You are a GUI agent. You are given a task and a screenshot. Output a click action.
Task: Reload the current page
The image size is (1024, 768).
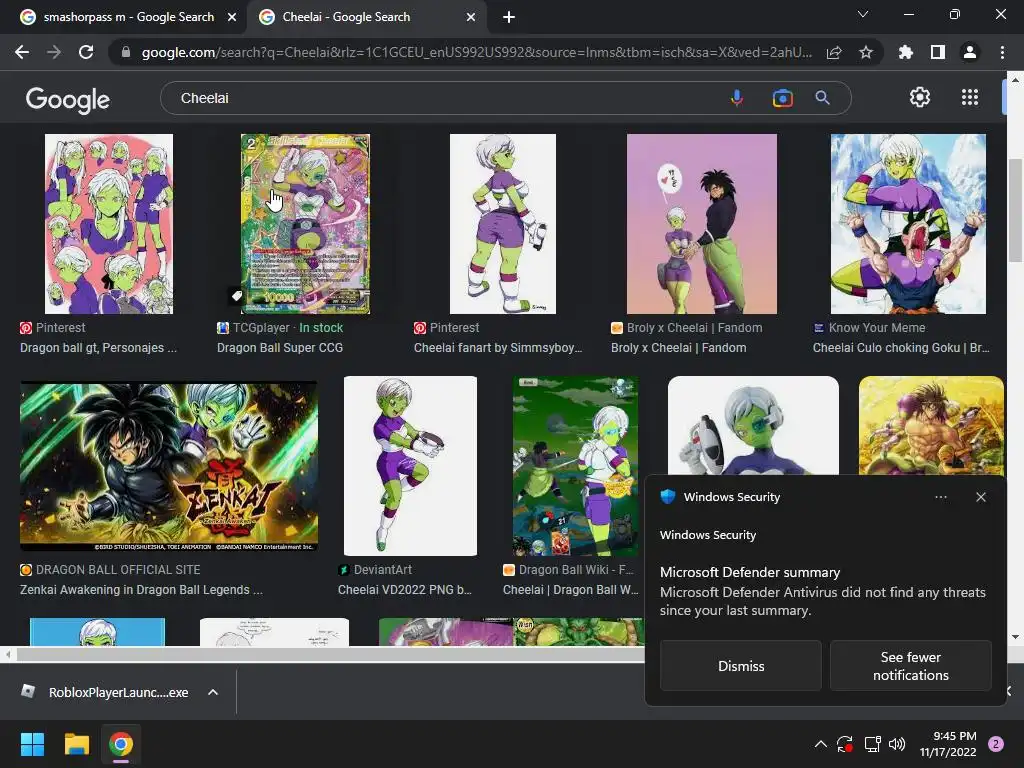click(86, 52)
